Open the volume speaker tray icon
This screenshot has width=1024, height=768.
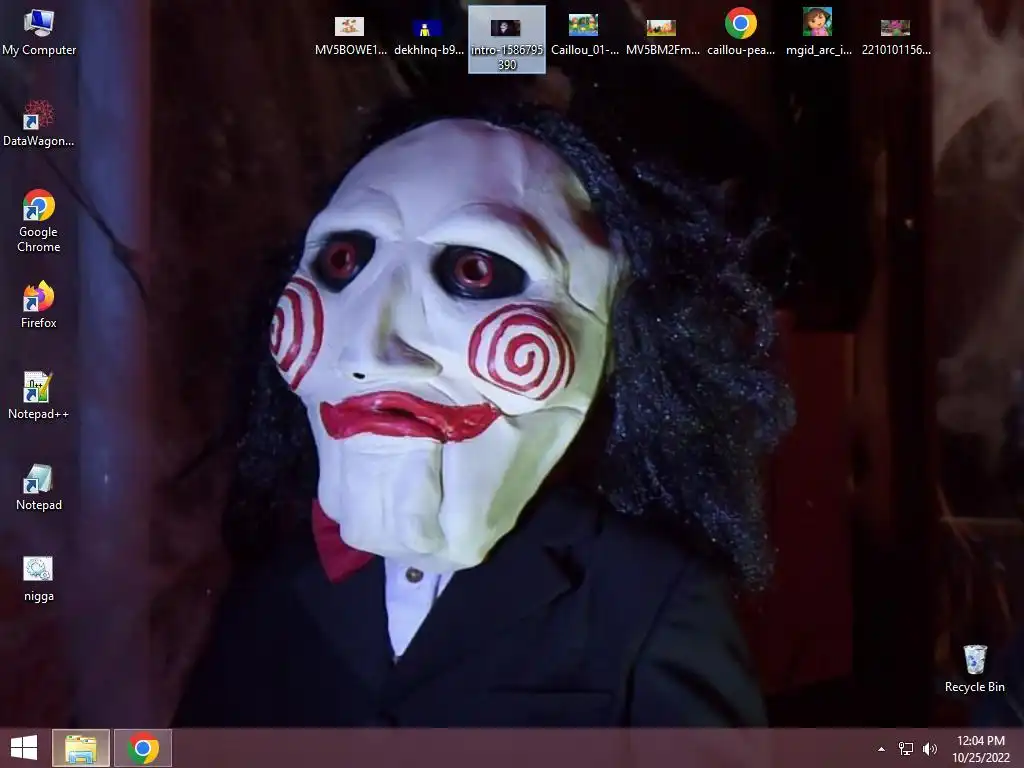pyautogui.click(x=929, y=748)
